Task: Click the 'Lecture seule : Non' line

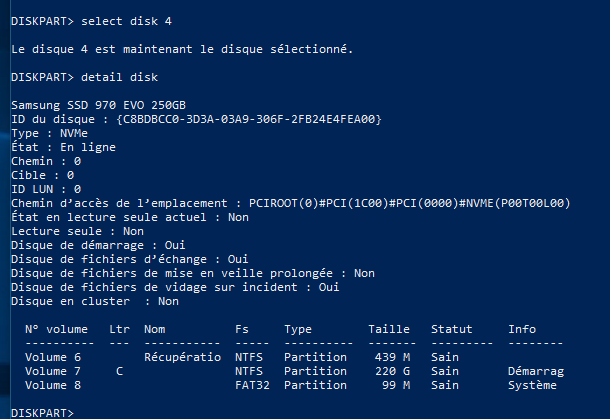Action: point(77,231)
